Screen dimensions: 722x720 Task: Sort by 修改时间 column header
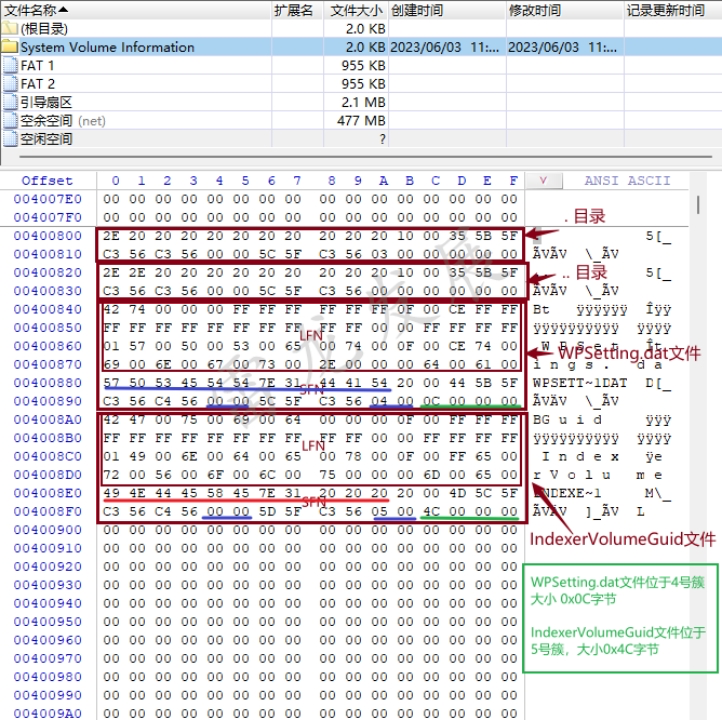point(565,10)
